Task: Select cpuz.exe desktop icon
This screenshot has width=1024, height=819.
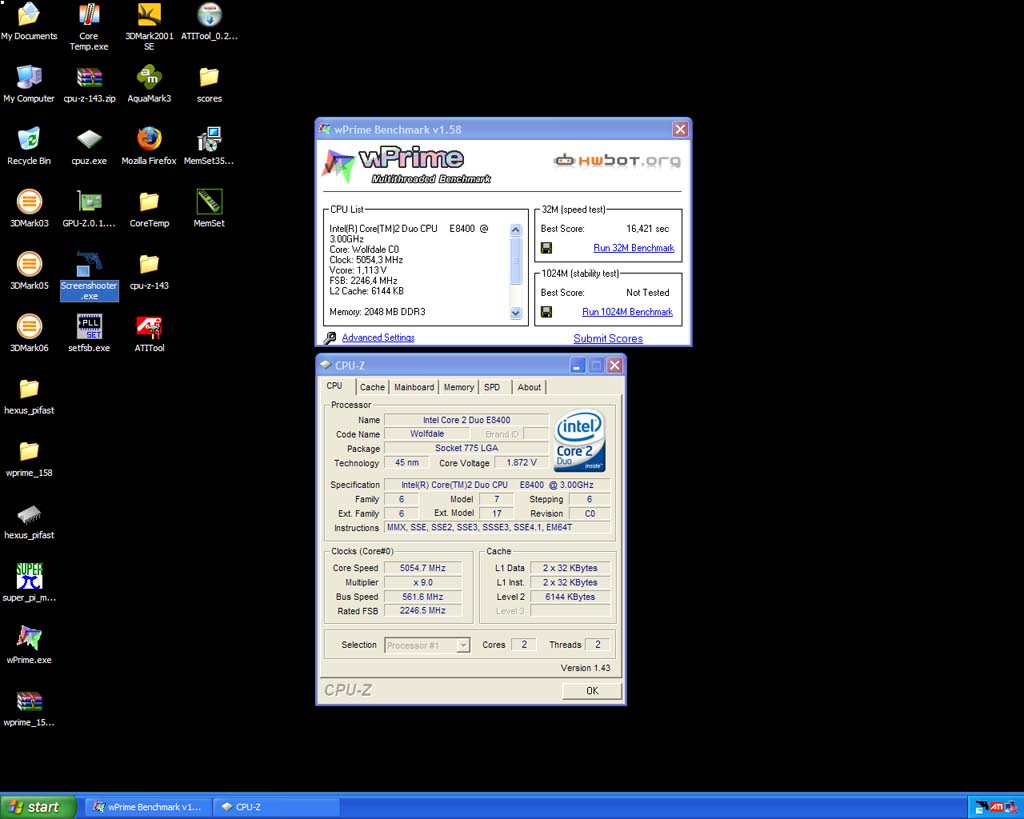Action: tap(89, 147)
